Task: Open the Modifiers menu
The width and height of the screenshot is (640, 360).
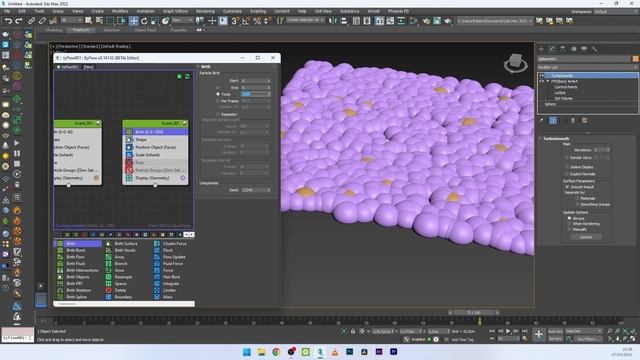Action: pyautogui.click(x=120, y=11)
